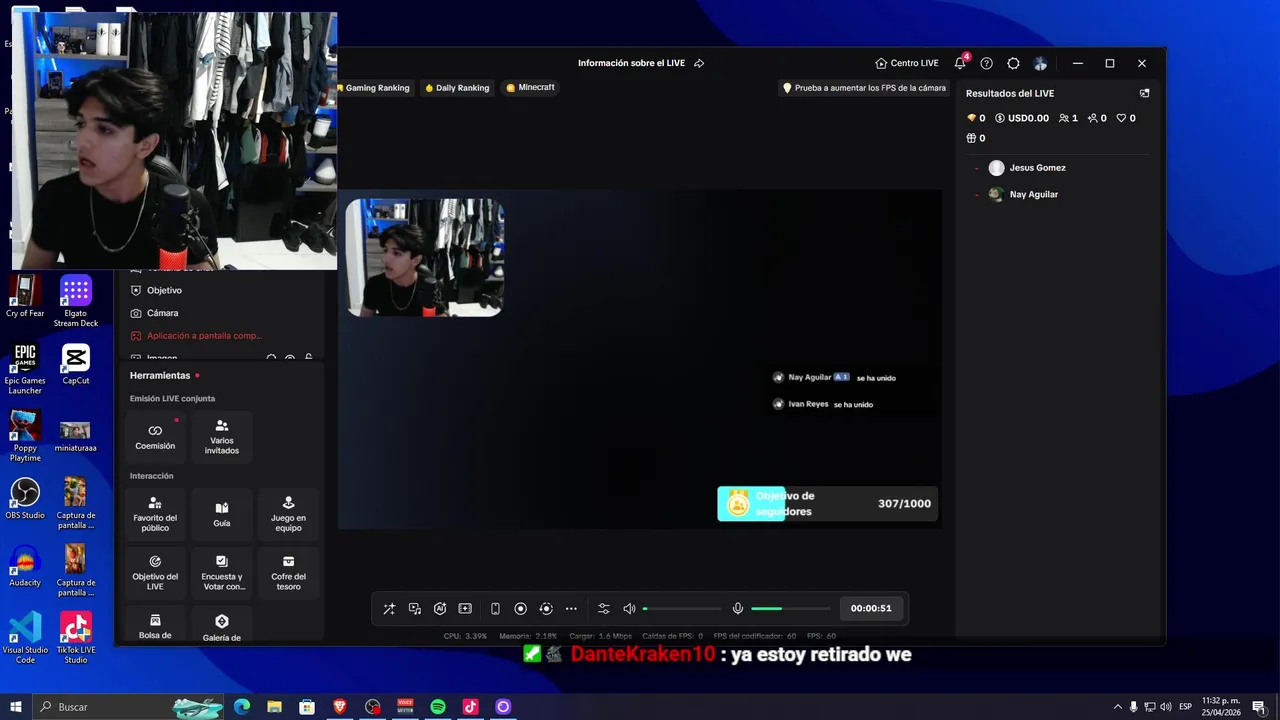Open Objetivo del LIVE tool

click(155, 572)
